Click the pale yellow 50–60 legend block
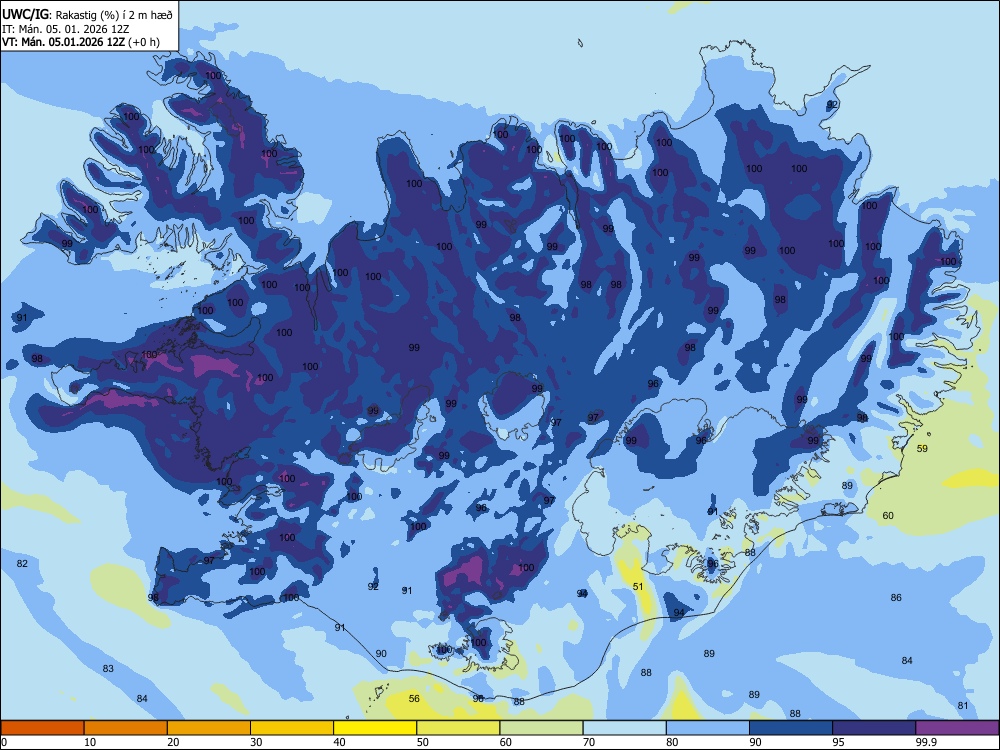 tap(458, 728)
